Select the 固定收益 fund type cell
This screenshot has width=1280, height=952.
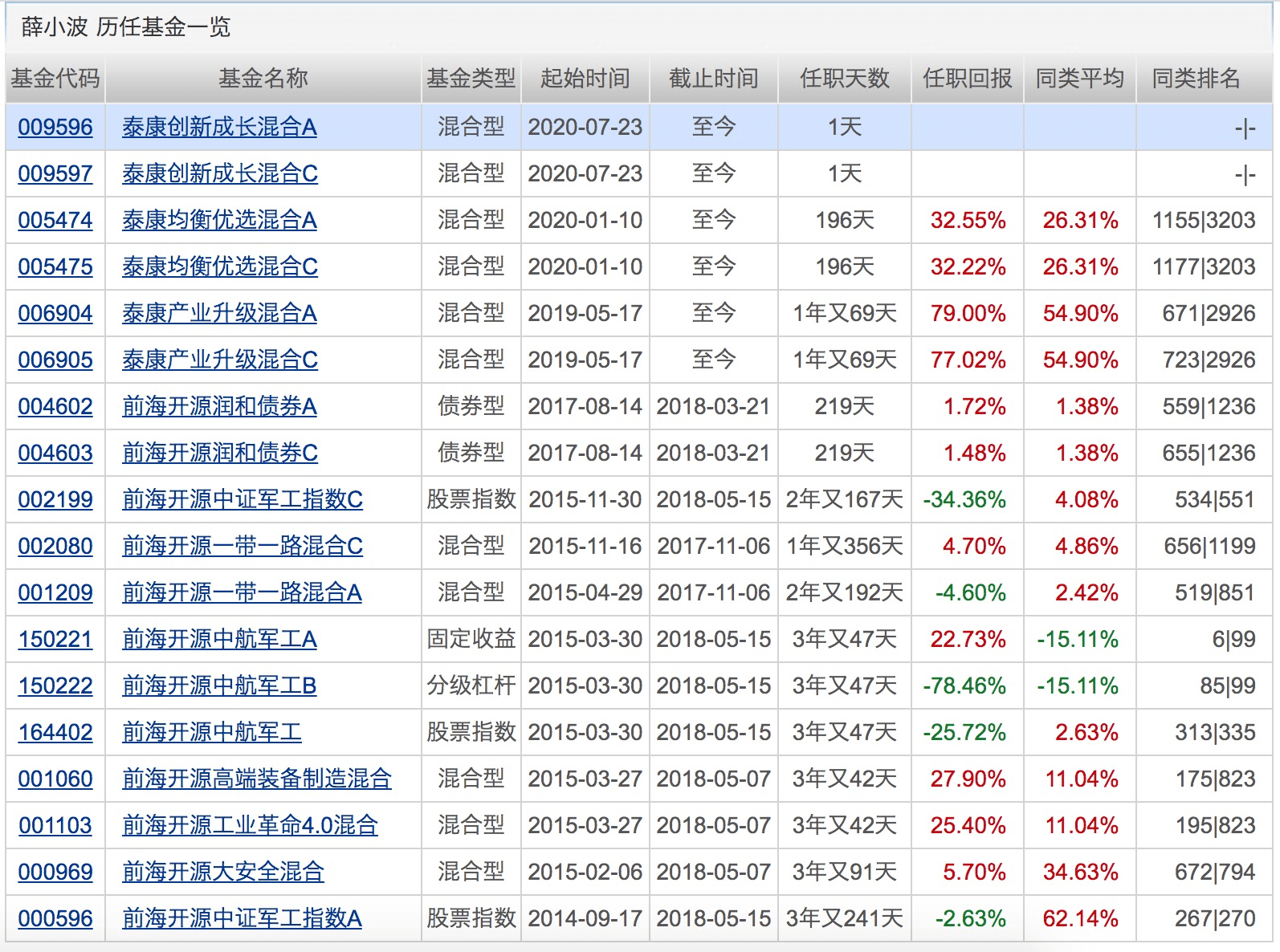click(471, 639)
